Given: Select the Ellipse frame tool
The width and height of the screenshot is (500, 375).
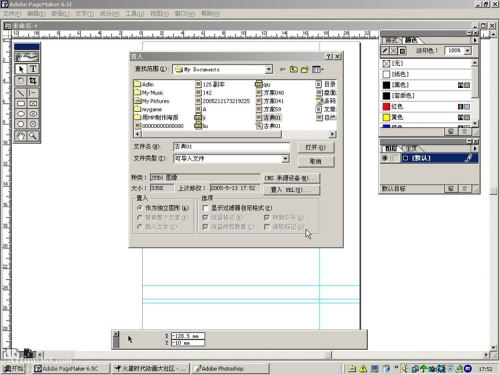Looking at the screenshot, I should point(33,114).
